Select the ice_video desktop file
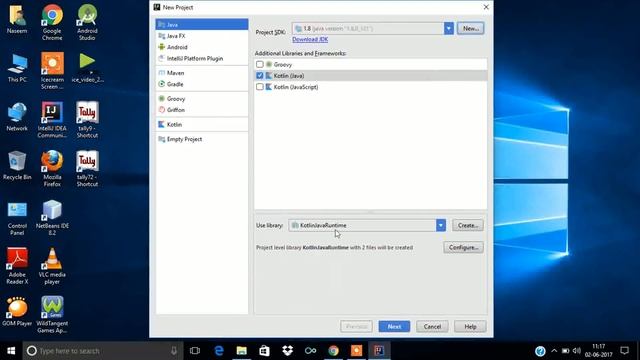This screenshot has height=360, width=640. tap(87, 68)
